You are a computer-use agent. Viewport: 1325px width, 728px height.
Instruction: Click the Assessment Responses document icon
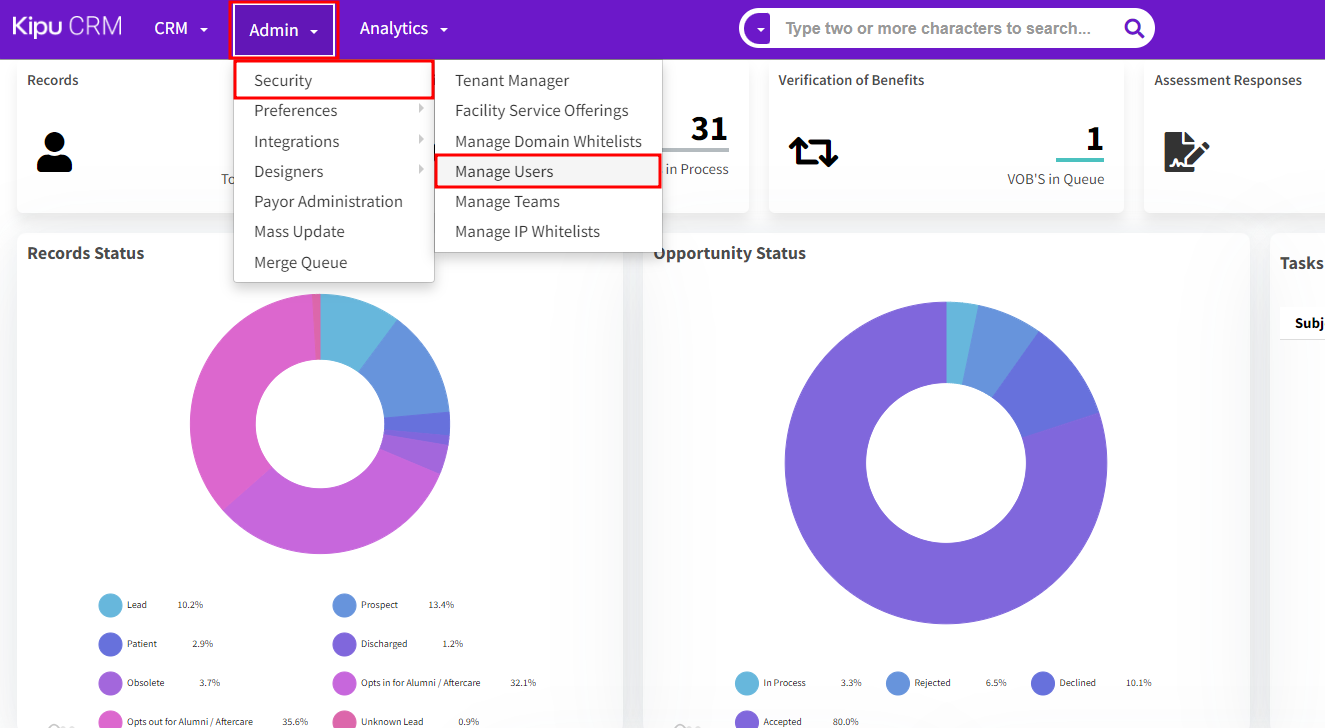point(1186,152)
